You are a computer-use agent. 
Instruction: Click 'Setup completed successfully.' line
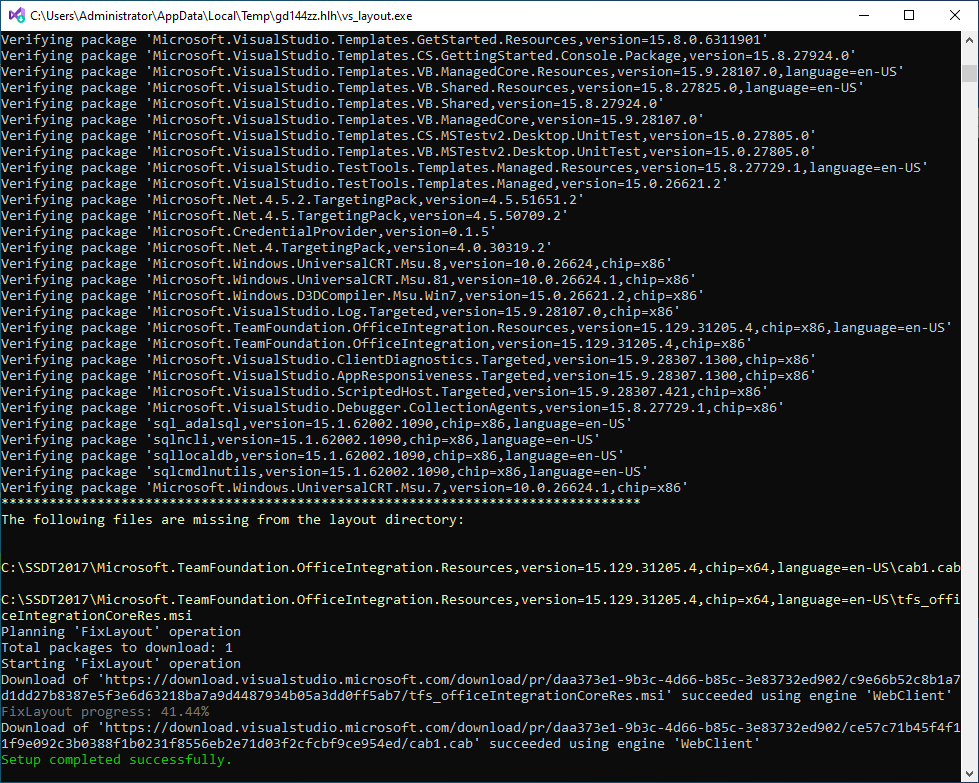(x=116, y=759)
